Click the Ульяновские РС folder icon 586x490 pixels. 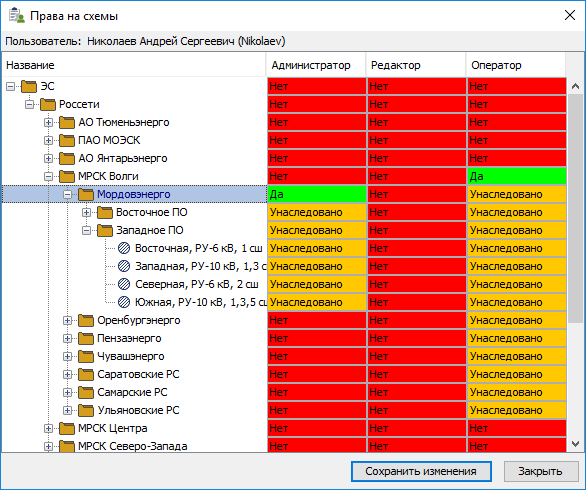click(x=86, y=410)
